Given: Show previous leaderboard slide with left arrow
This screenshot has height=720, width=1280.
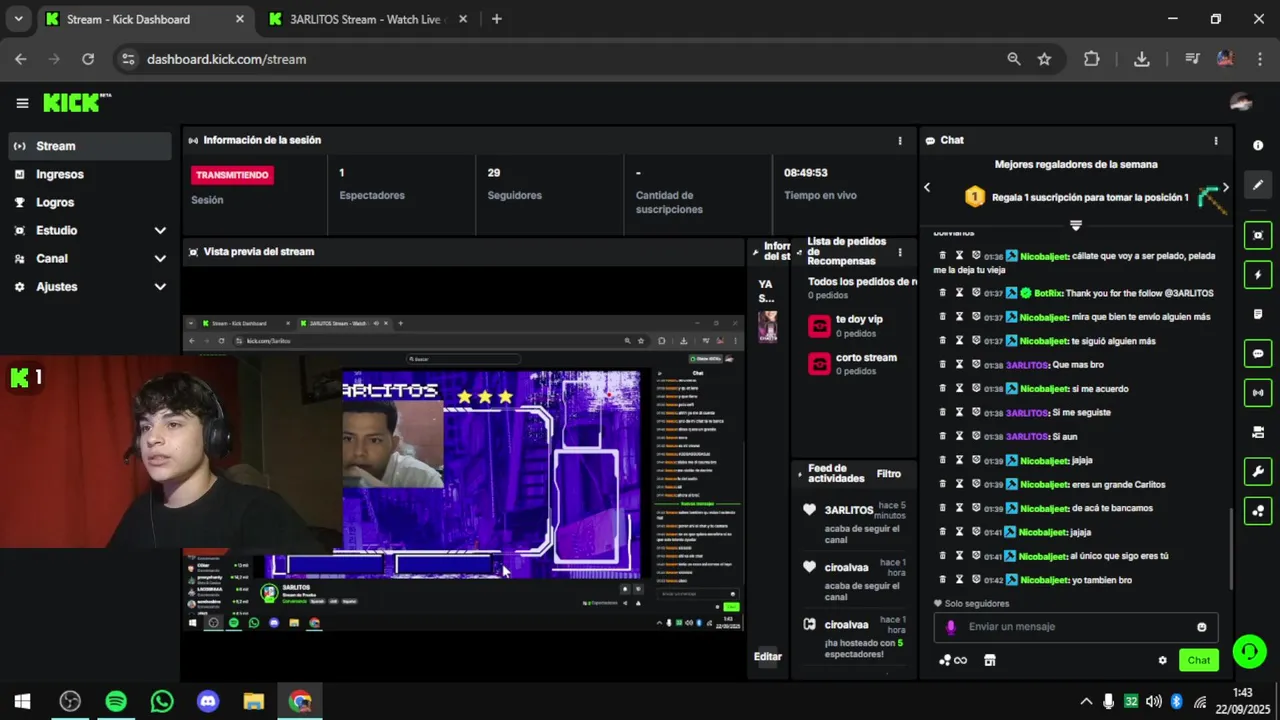Looking at the screenshot, I should 927,187.
